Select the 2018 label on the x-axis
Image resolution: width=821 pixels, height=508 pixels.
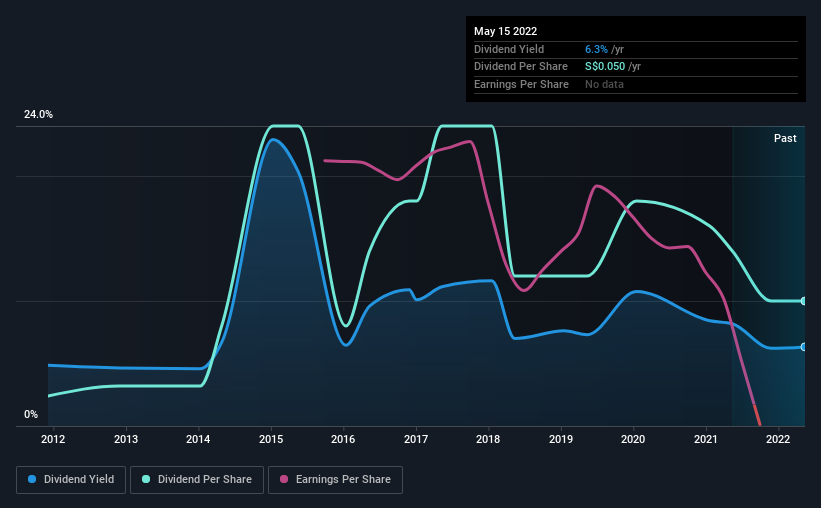click(488, 439)
